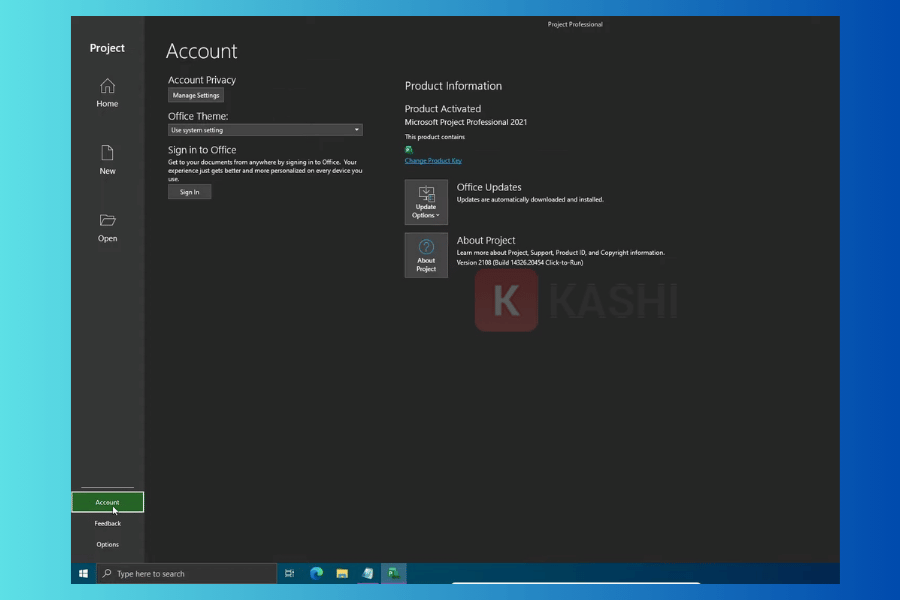Click the Project app icon in taskbar
The width and height of the screenshot is (900, 600).
pyautogui.click(x=394, y=573)
